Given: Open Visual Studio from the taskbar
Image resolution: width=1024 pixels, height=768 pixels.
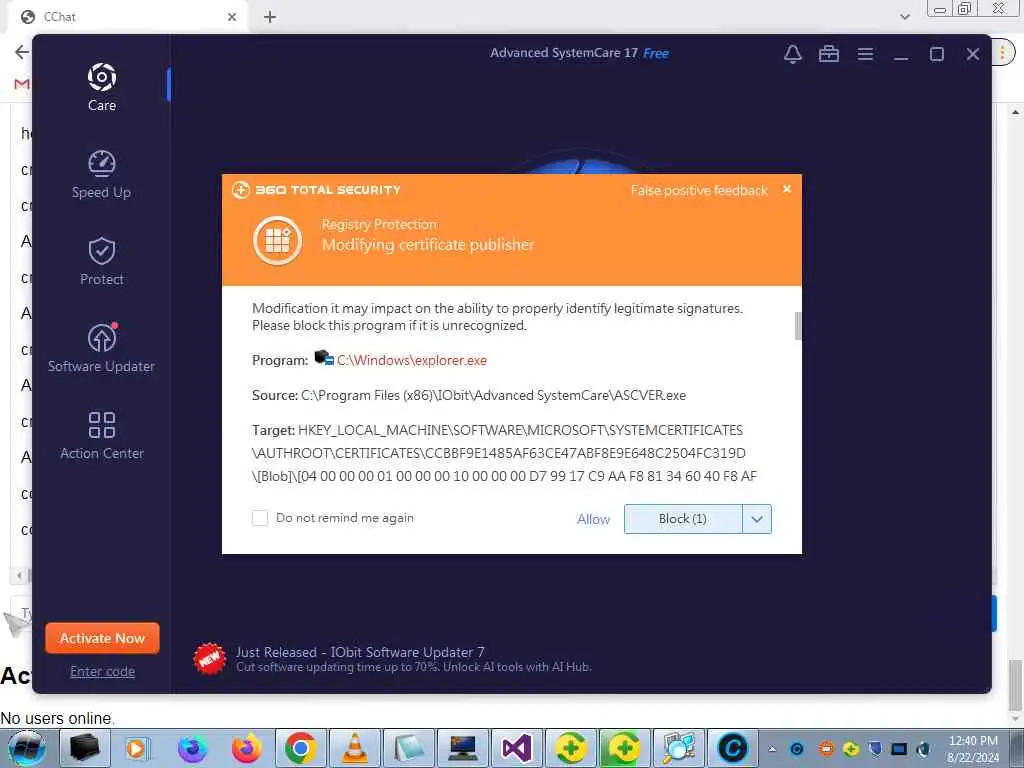Looking at the screenshot, I should pyautogui.click(x=517, y=748).
